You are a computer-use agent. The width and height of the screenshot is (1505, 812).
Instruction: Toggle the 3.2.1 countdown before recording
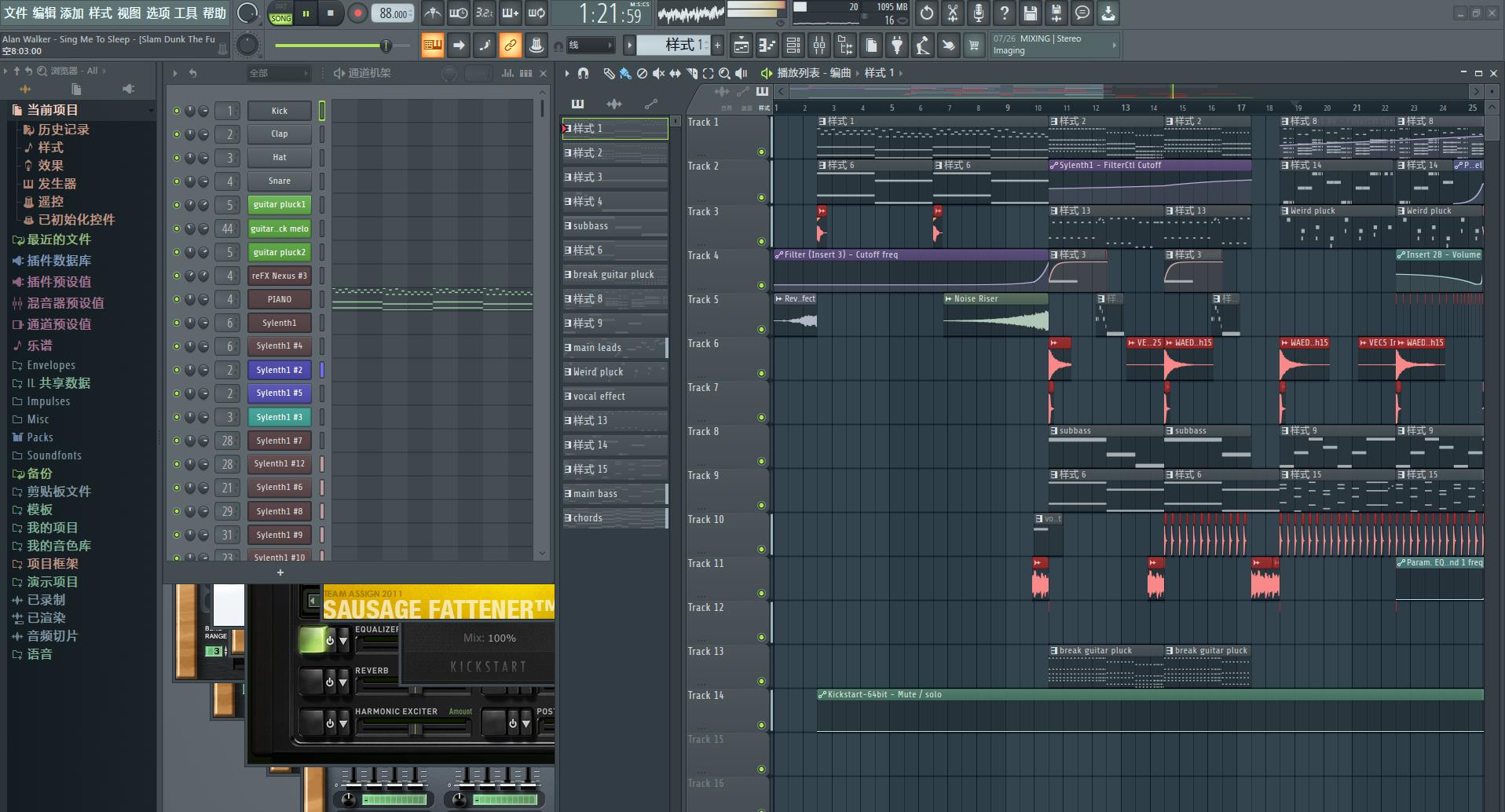485,13
